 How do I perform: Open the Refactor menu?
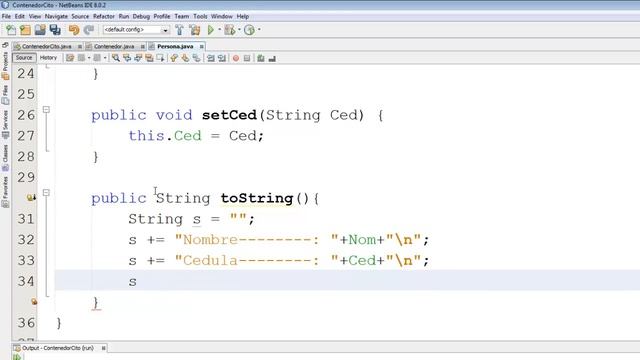(x=104, y=16)
